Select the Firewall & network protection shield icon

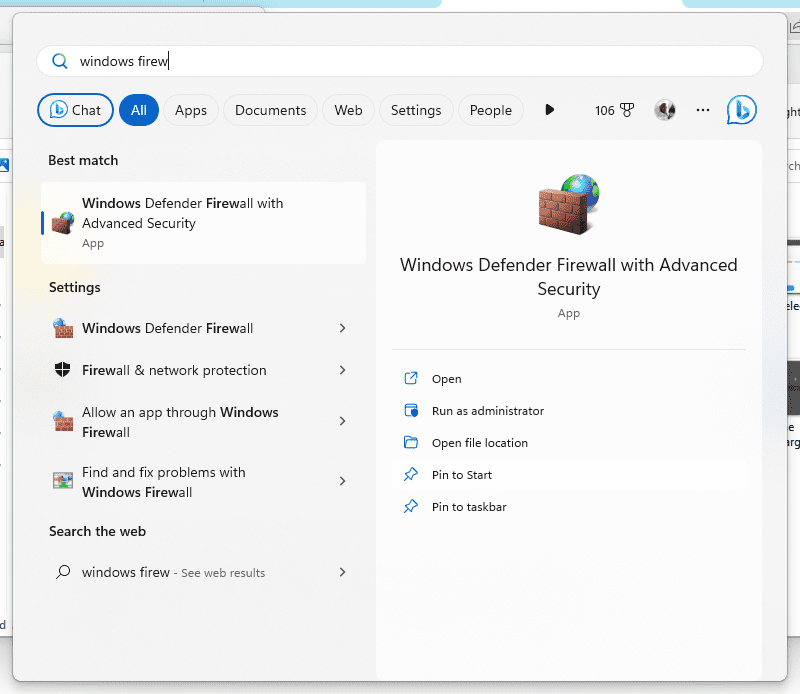(x=64, y=370)
